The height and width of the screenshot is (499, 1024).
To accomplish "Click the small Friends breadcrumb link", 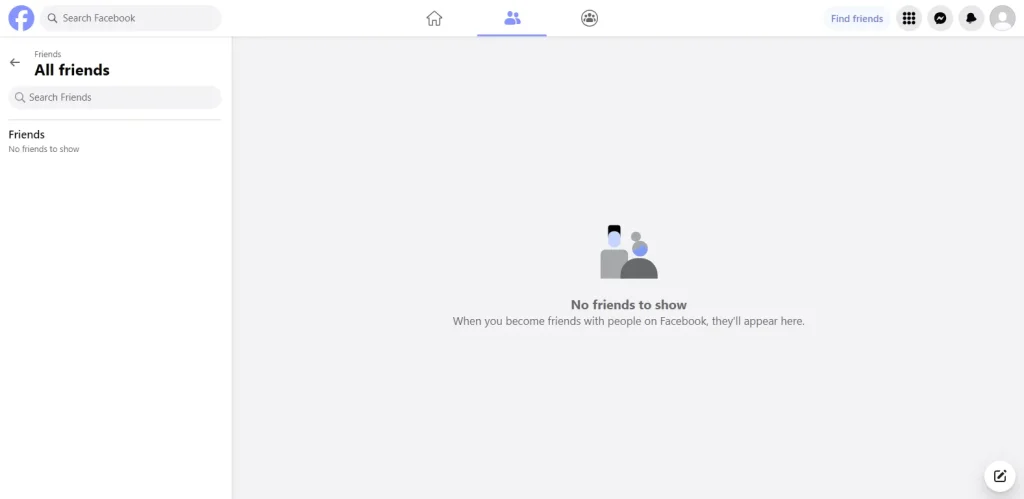I will click(48, 54).
